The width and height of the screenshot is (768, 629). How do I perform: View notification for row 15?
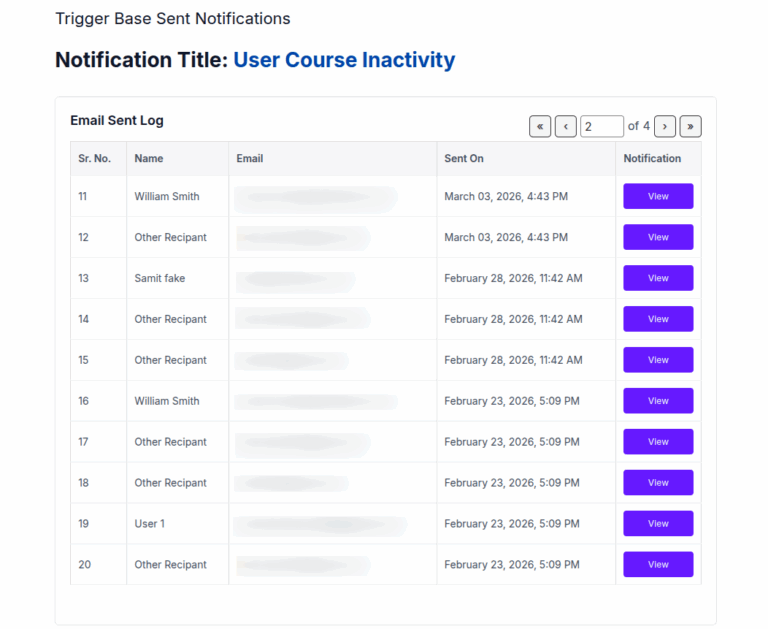(x=658, y=360)
